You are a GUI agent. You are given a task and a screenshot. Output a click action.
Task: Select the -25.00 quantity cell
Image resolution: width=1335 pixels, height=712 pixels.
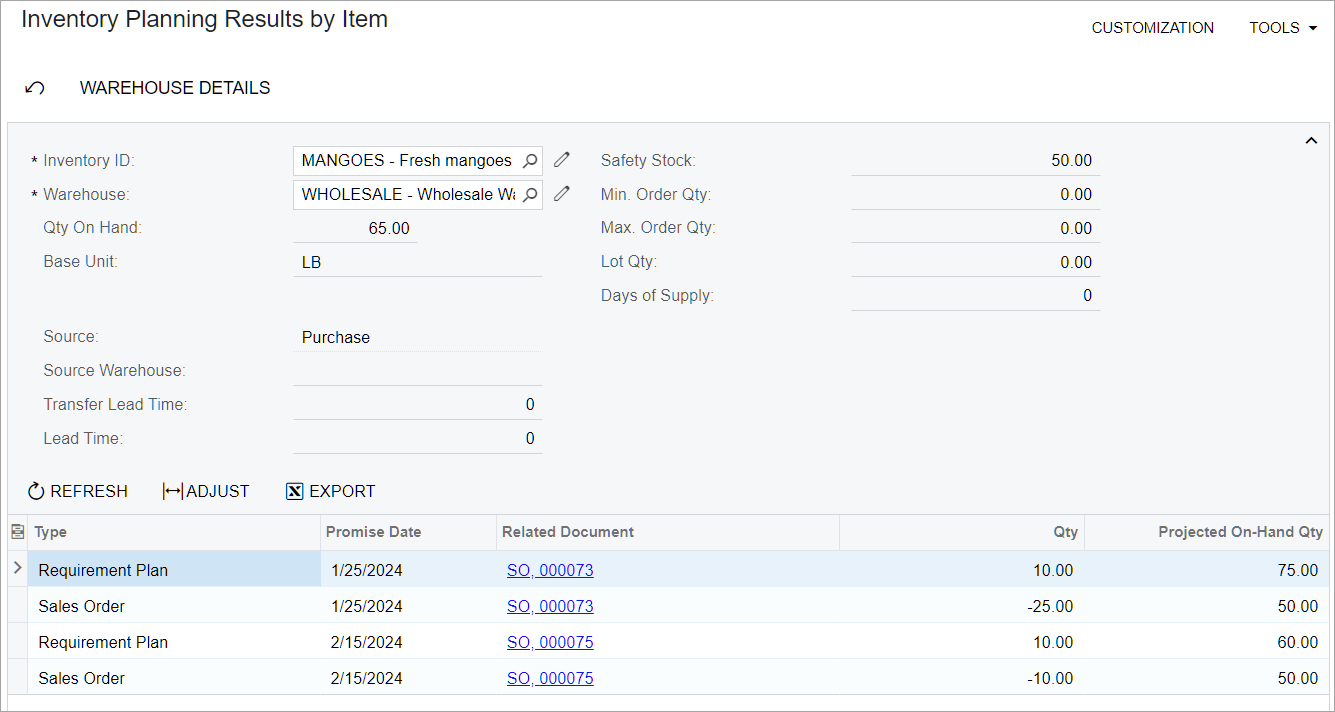[x=962, y=606]
